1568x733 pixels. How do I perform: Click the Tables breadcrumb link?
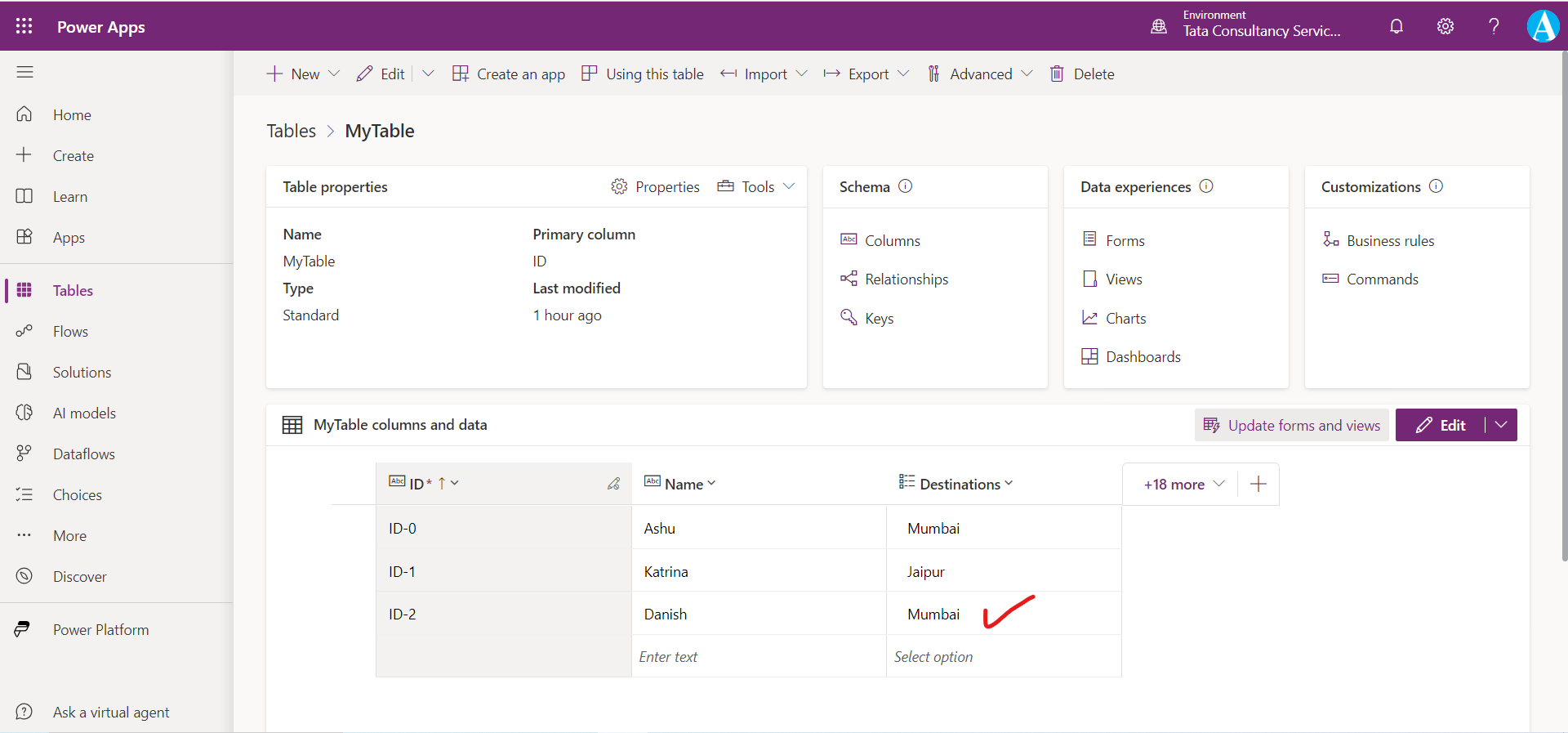click(x=291, y=131)
